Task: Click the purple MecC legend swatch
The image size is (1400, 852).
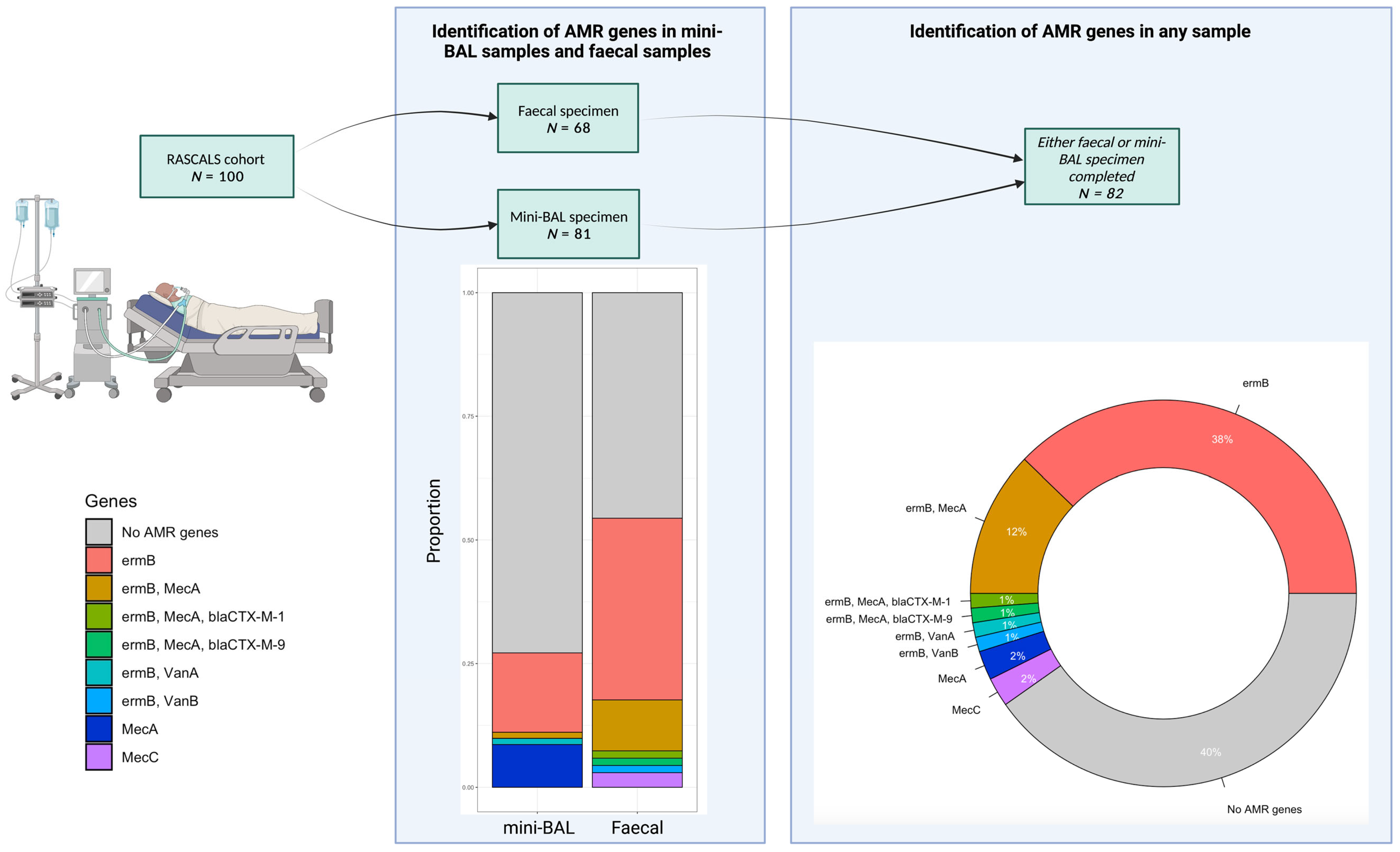Action: point(99,757)
